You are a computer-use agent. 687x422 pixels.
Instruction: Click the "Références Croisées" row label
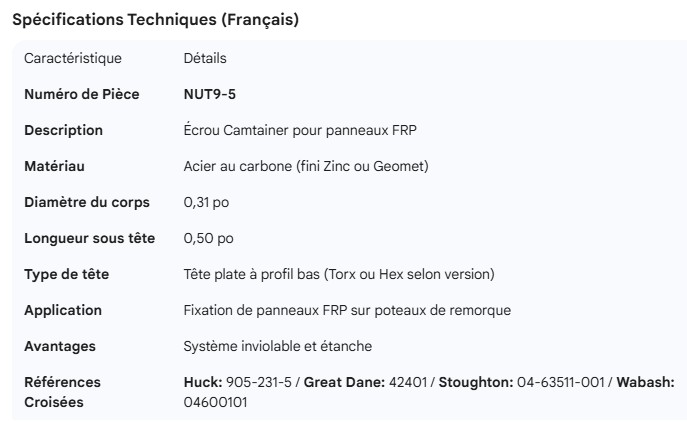(x=62, y=392)
